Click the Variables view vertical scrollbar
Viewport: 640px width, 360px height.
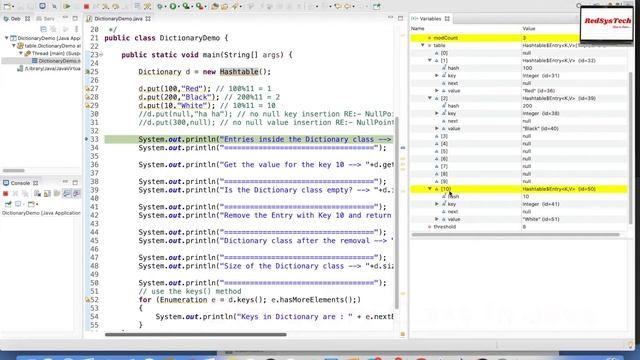tap(631, 148)
